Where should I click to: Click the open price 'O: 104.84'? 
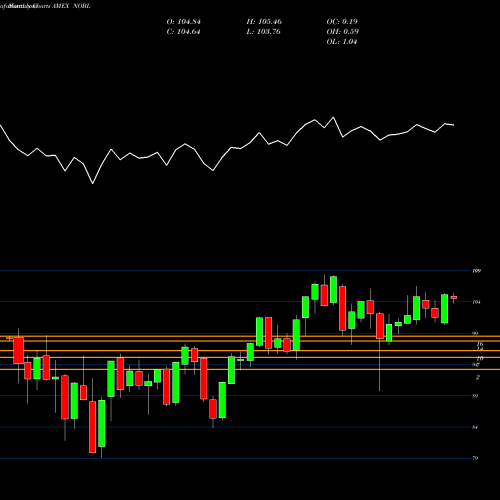click(x=184, y=22)
